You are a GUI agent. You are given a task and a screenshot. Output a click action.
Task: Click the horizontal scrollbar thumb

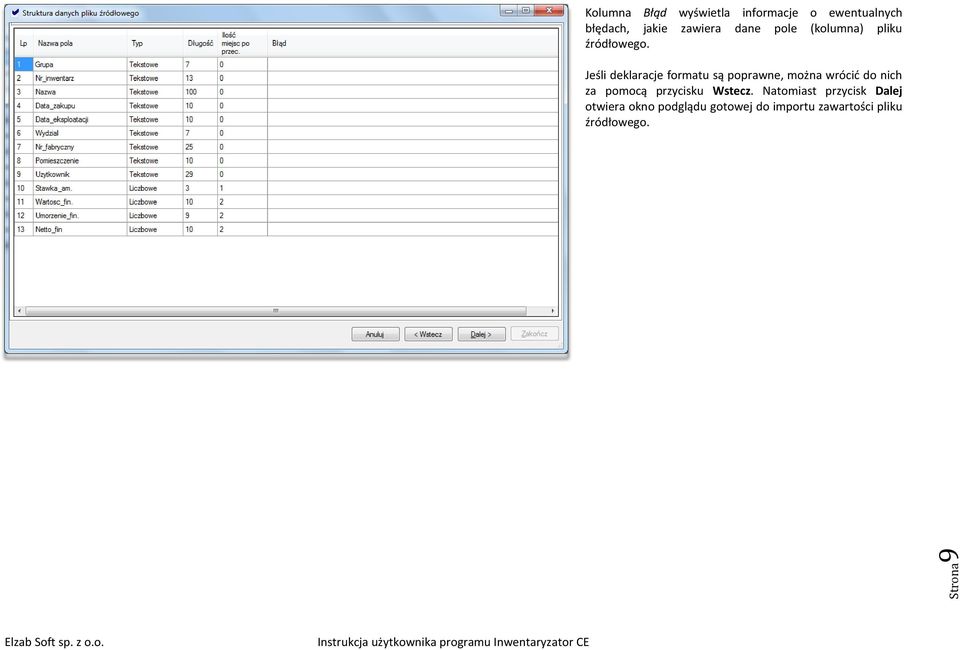coord(276,311)
